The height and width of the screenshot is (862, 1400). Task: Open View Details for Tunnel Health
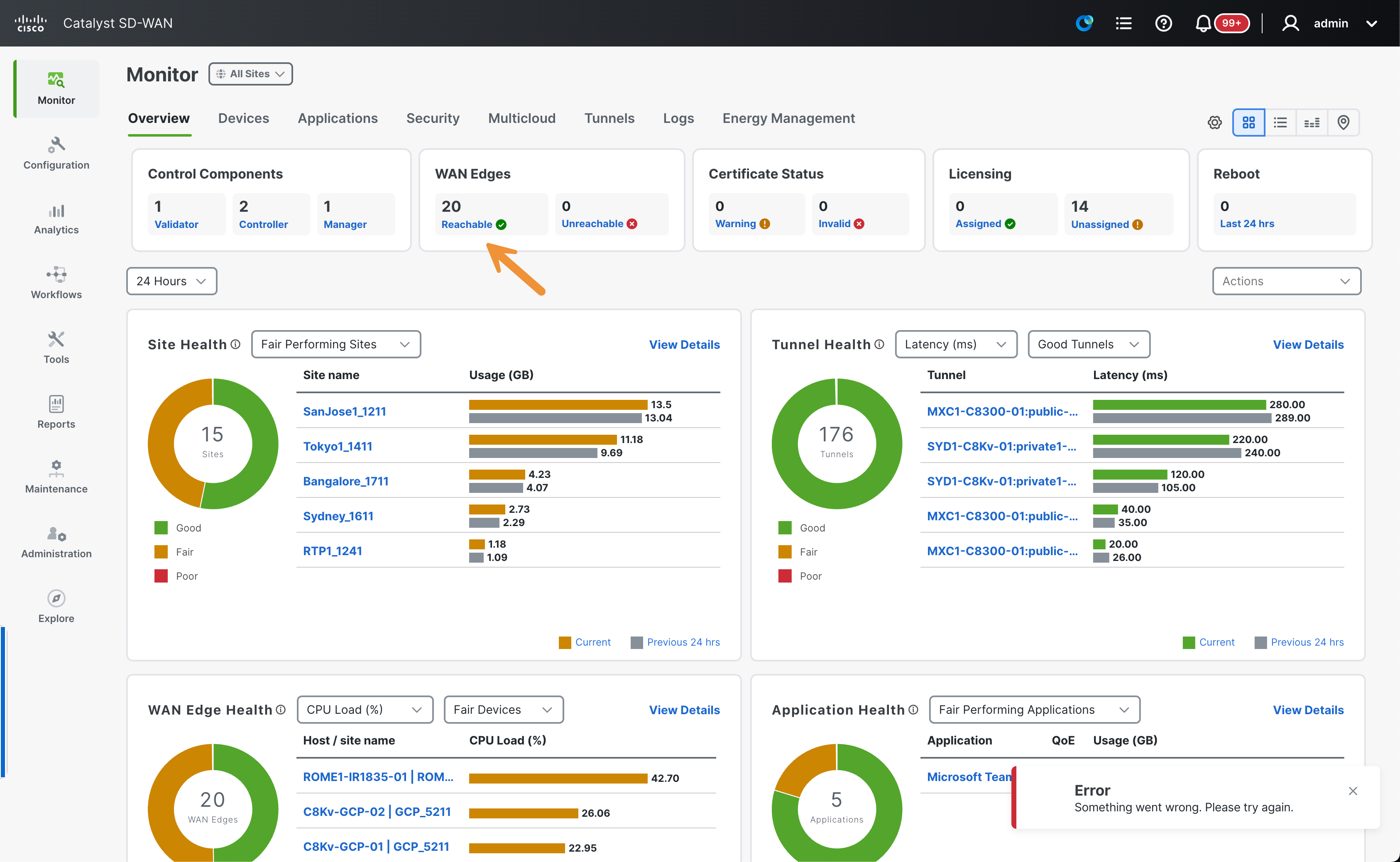[x=1308, y=344]
